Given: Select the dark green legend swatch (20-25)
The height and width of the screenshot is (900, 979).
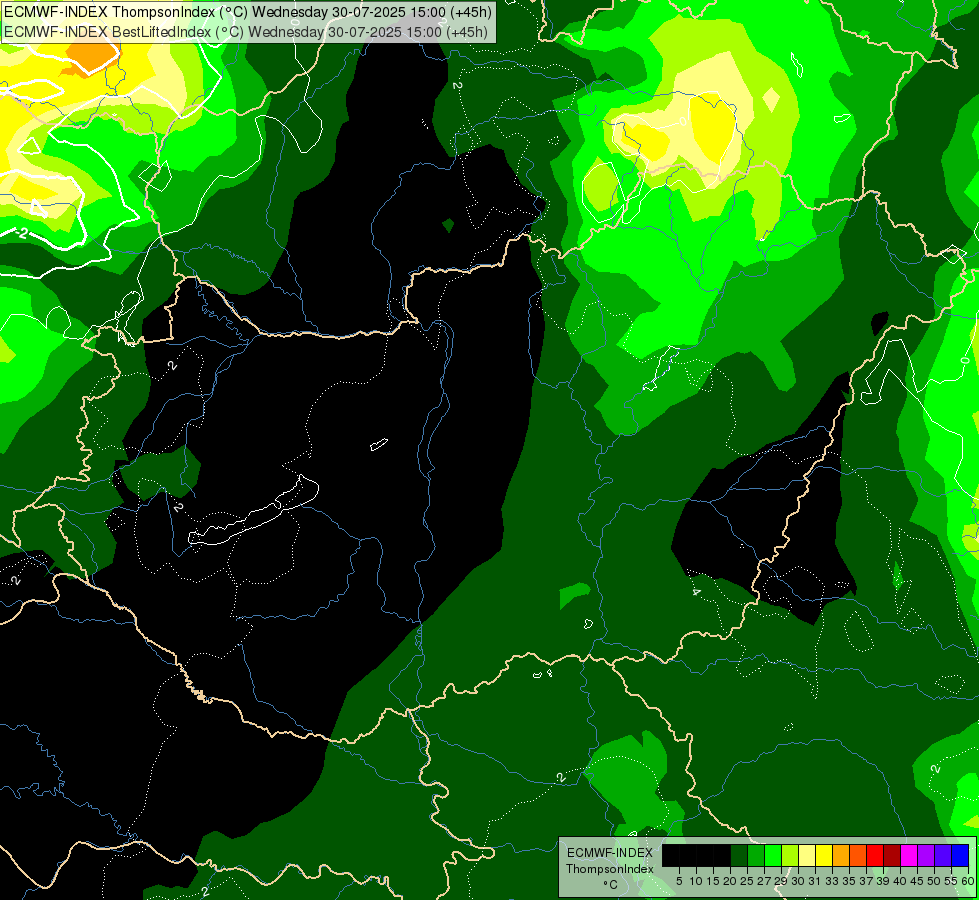Looking at the screenshot, I should tap(739, 855).
